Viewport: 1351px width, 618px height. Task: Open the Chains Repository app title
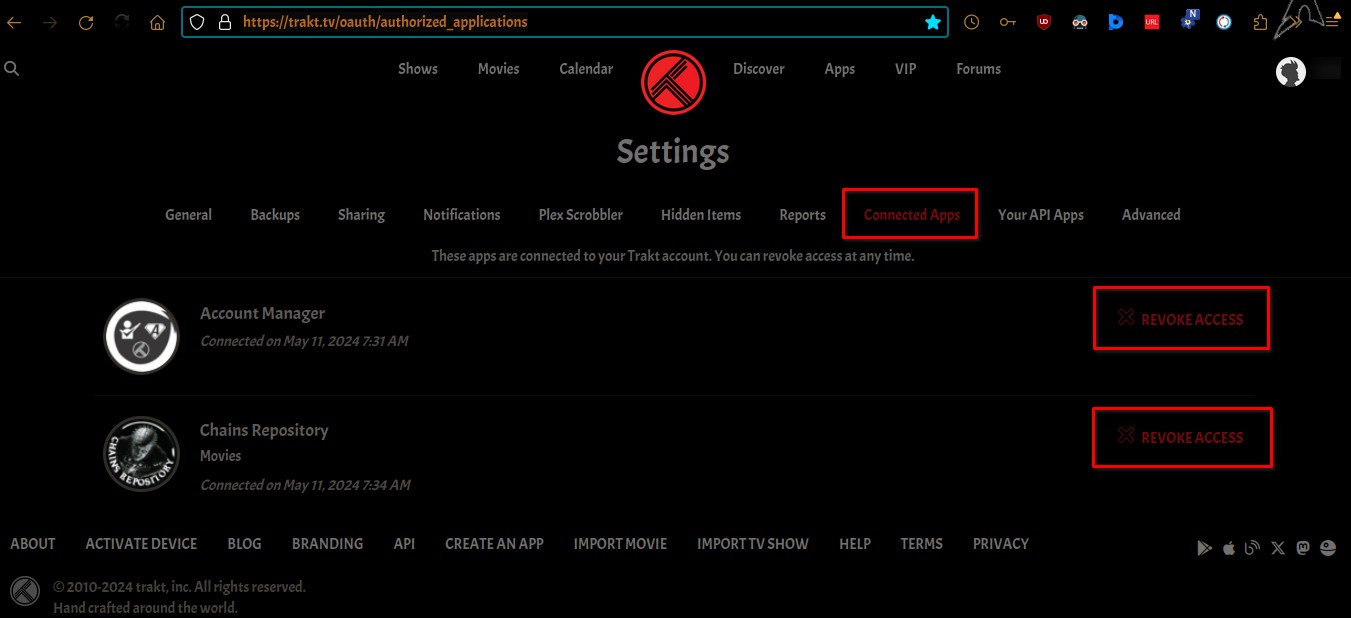(264, 431)
